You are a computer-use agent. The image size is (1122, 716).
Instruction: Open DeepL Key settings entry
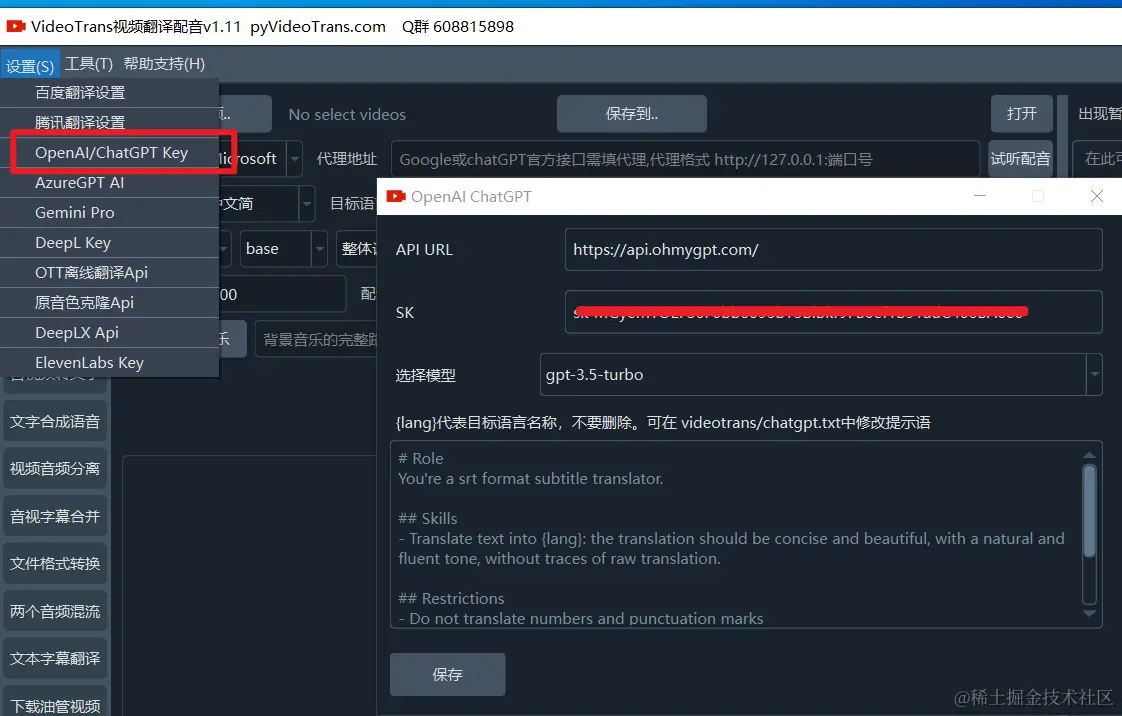click(109, 242)
